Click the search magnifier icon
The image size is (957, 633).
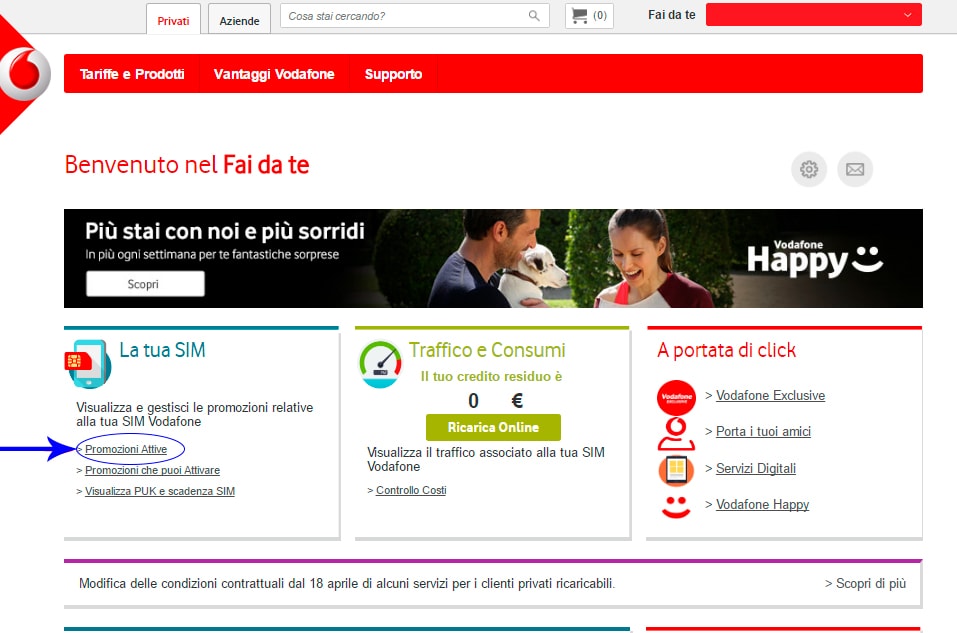click(x=534, y=16)
